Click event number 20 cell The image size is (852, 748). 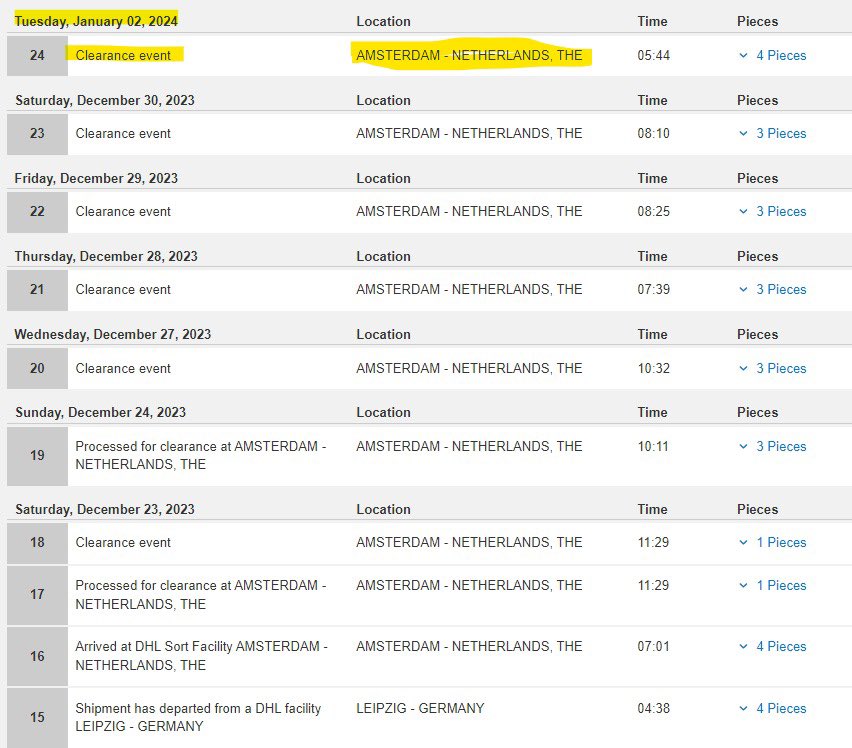pos(37,368)
